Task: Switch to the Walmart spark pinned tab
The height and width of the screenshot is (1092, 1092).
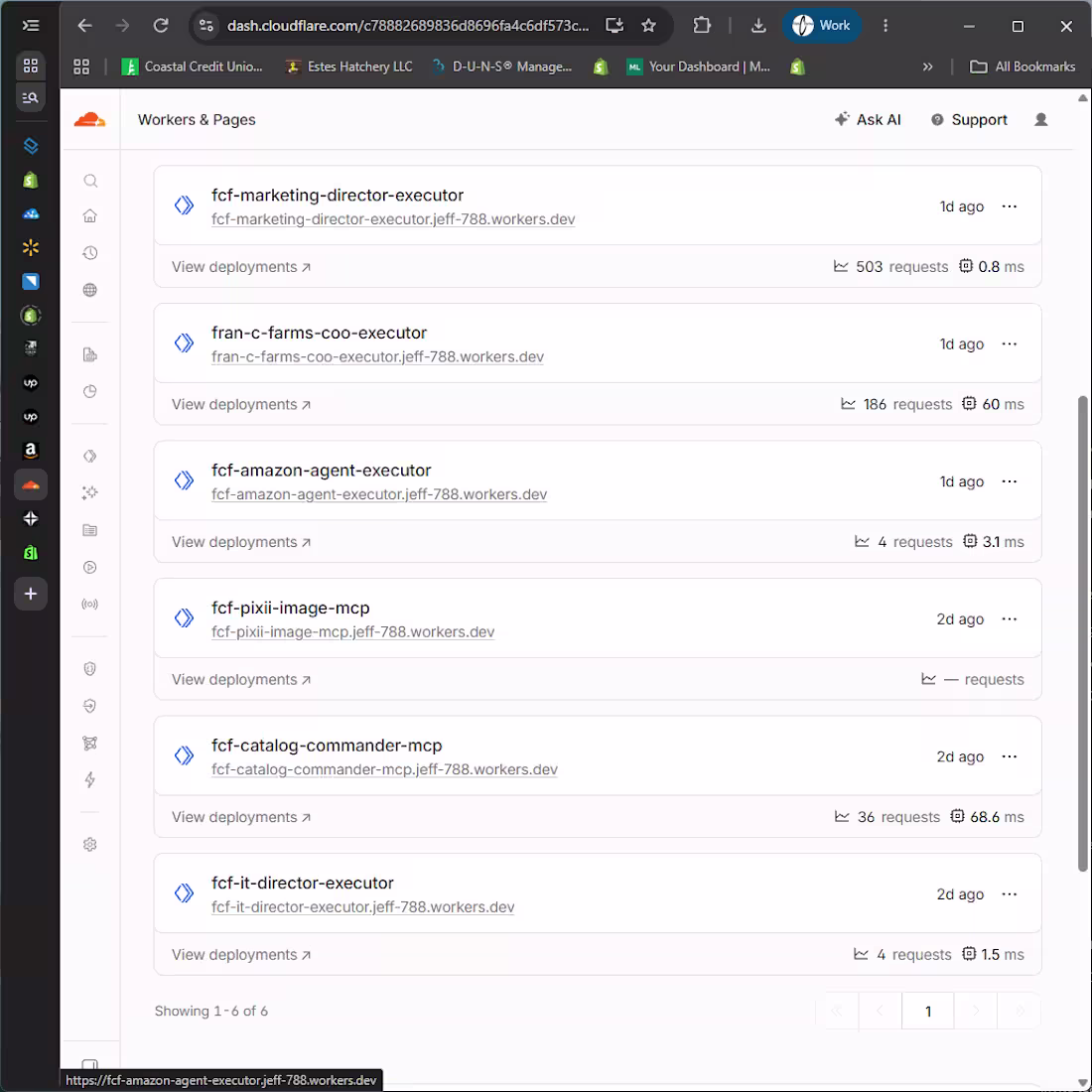Action: (x=31, y=247)
